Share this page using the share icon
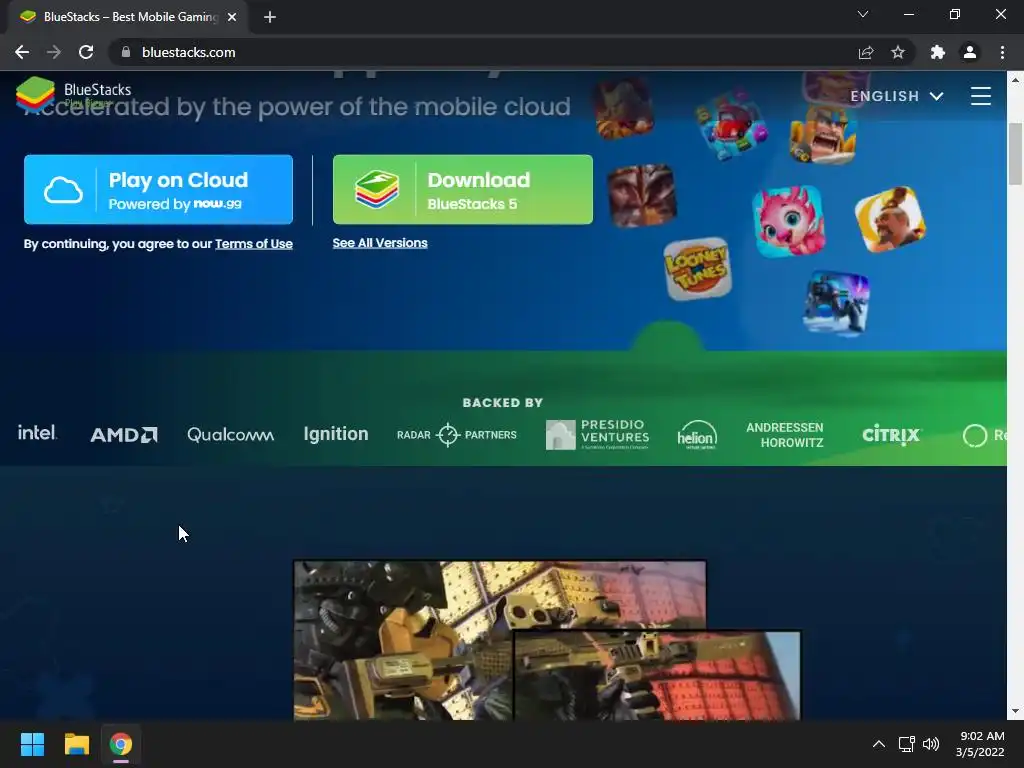1024x768 pixels. tap(866, 52)
